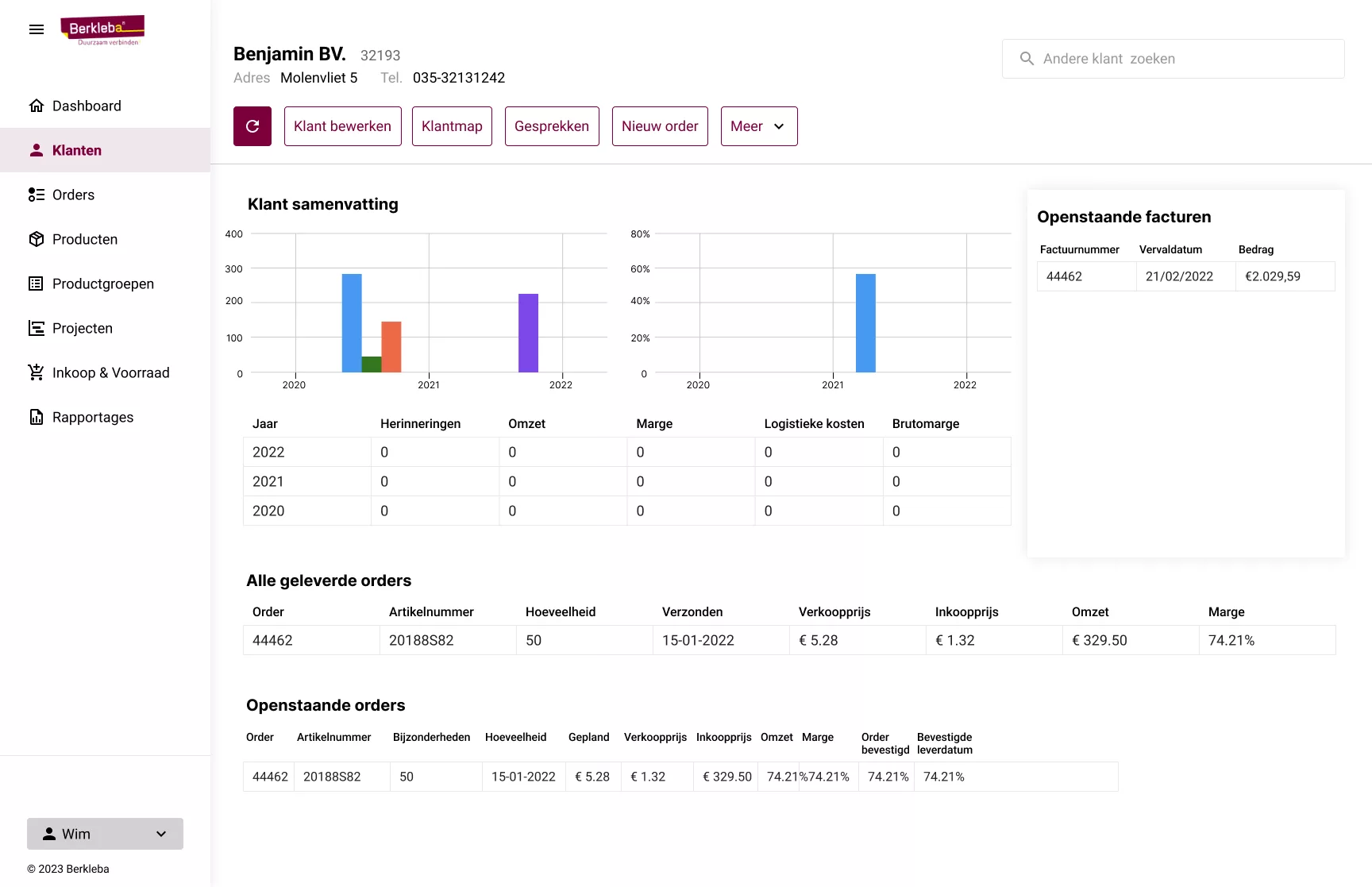
Task: Click order 44462 in Openstaande orders
Action: click(x=270, y=777)
